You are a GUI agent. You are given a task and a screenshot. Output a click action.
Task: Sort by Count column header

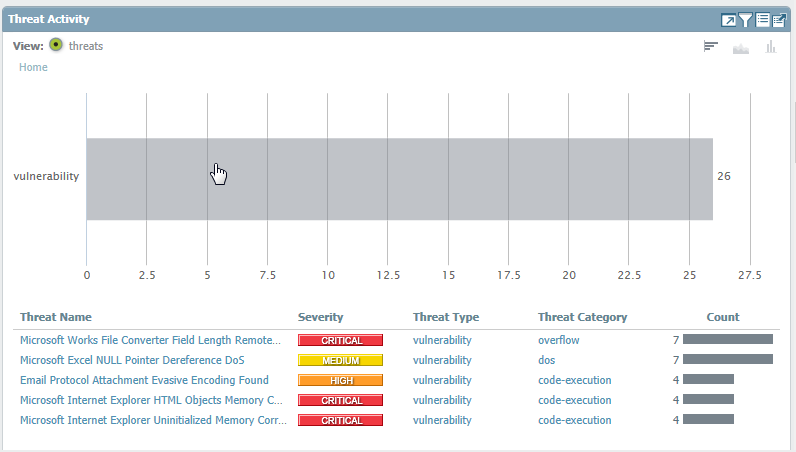(723, 317)
